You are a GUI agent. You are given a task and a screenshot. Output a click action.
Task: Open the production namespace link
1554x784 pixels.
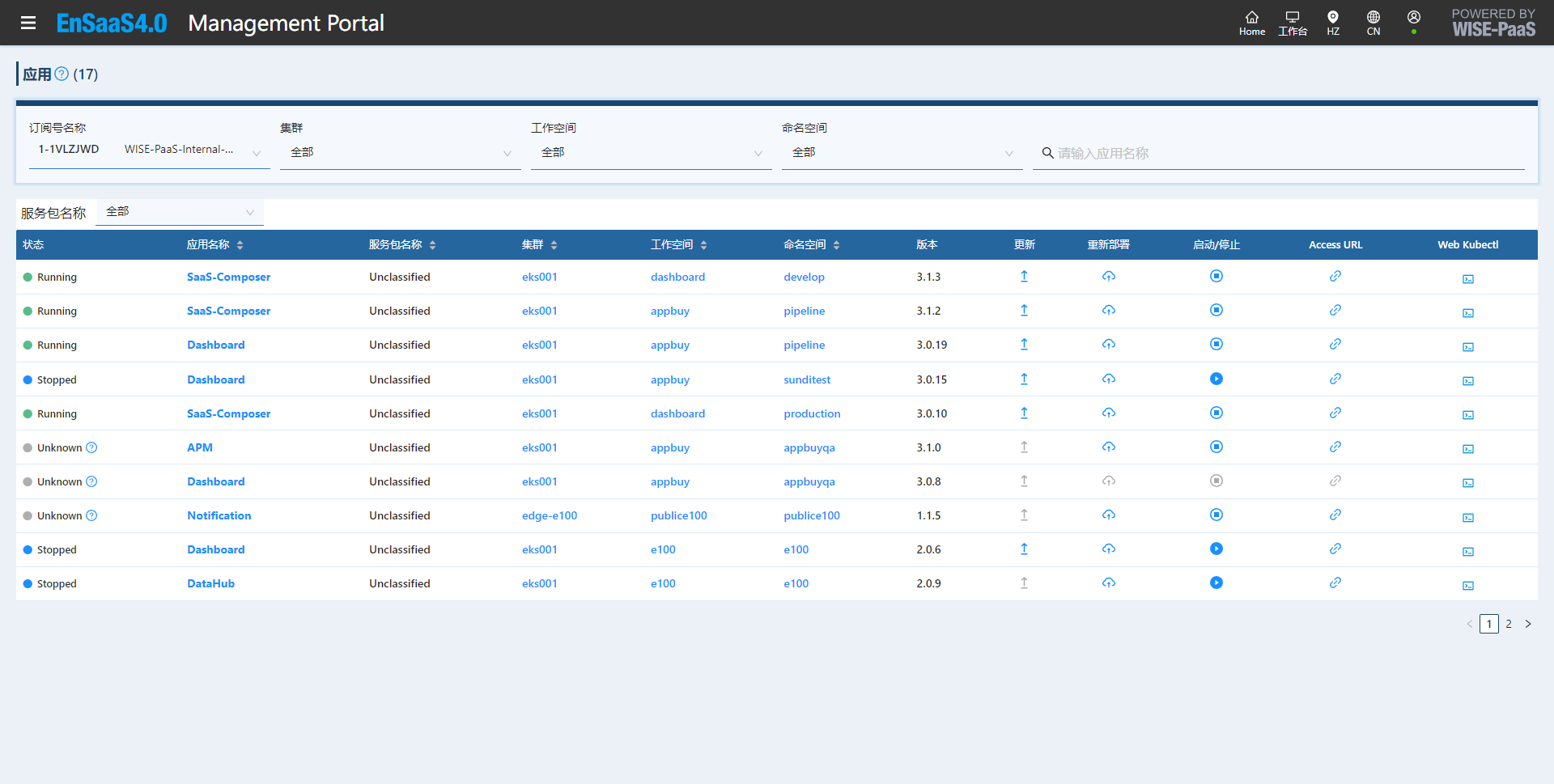point(812,413)
